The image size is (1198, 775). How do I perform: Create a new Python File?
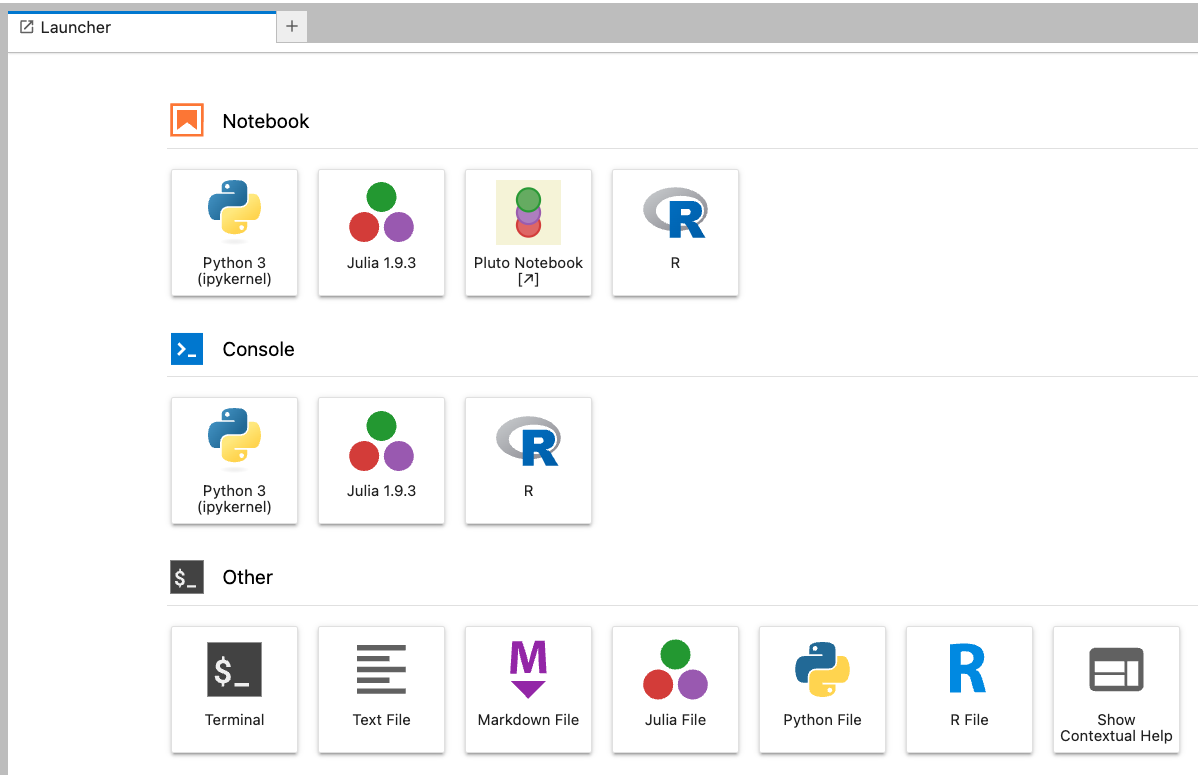point(822,689)
